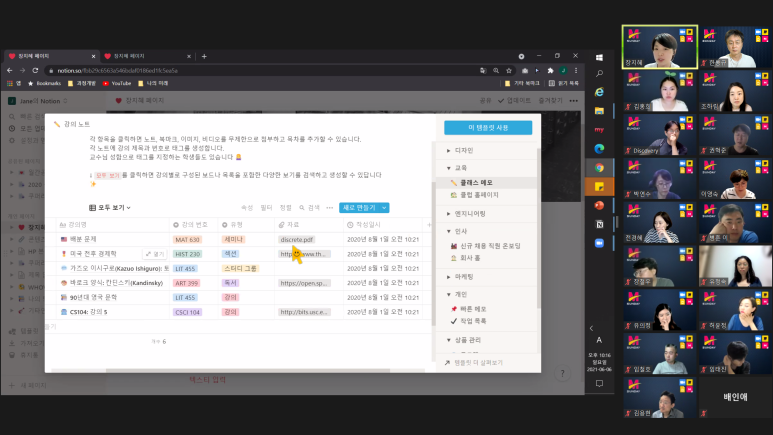The height and width of the screenshot is (435, 773).
Task: Click the Chrome zoom magnifier icon in address bar
Action: coord(496,71)
